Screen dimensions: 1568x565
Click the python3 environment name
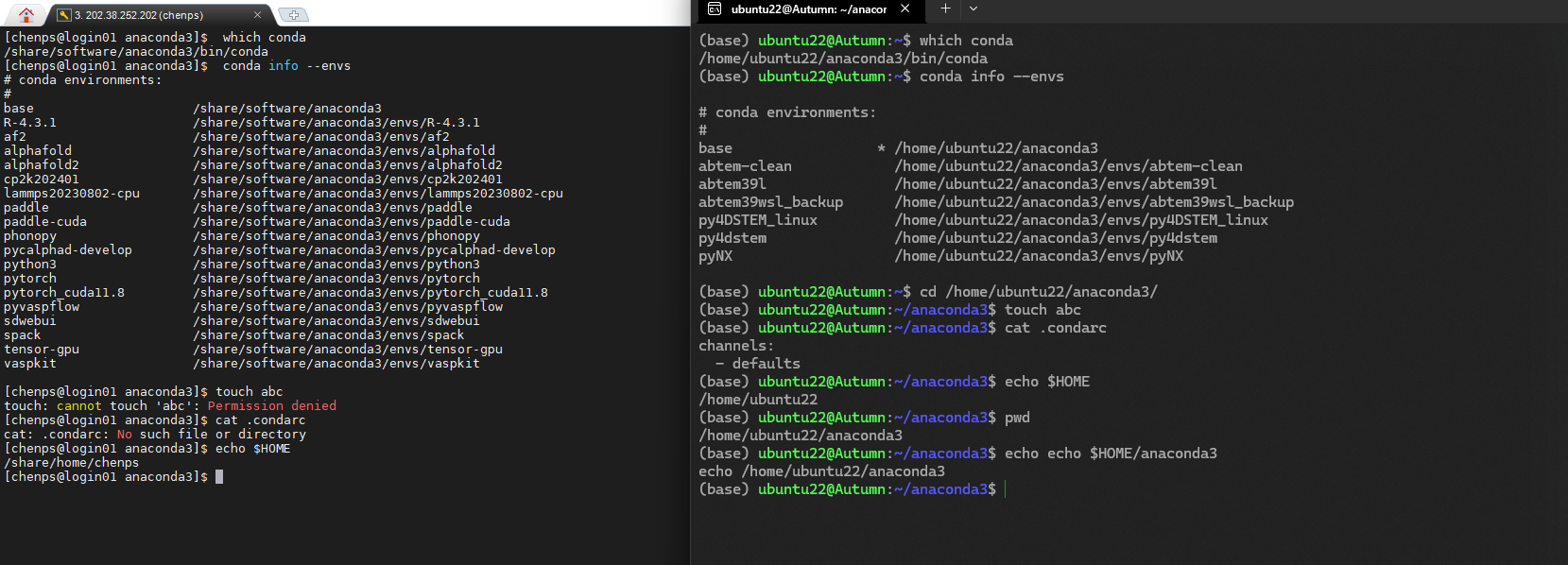click(30, 265)
